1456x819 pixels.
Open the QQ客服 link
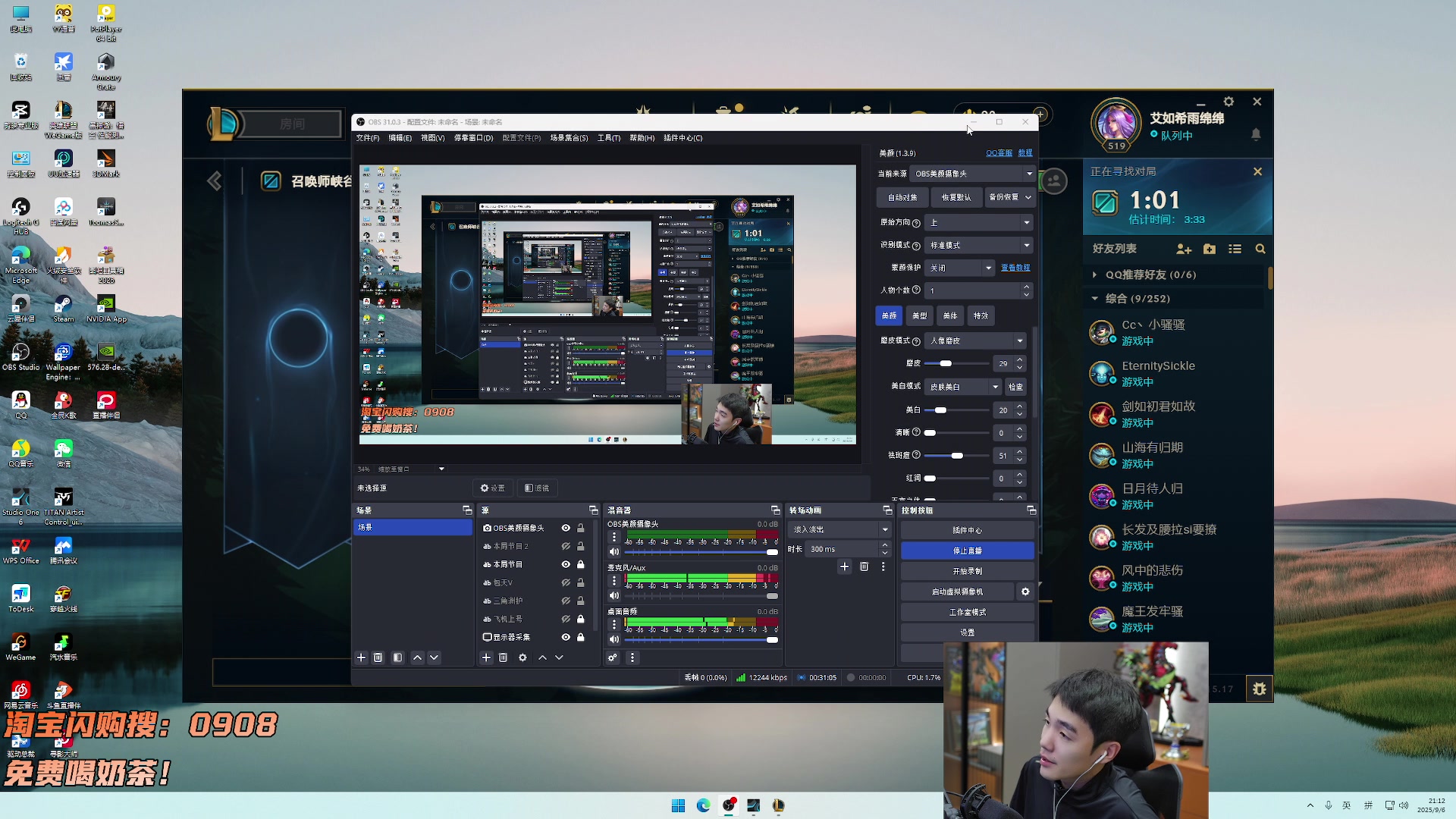[999, 153]
